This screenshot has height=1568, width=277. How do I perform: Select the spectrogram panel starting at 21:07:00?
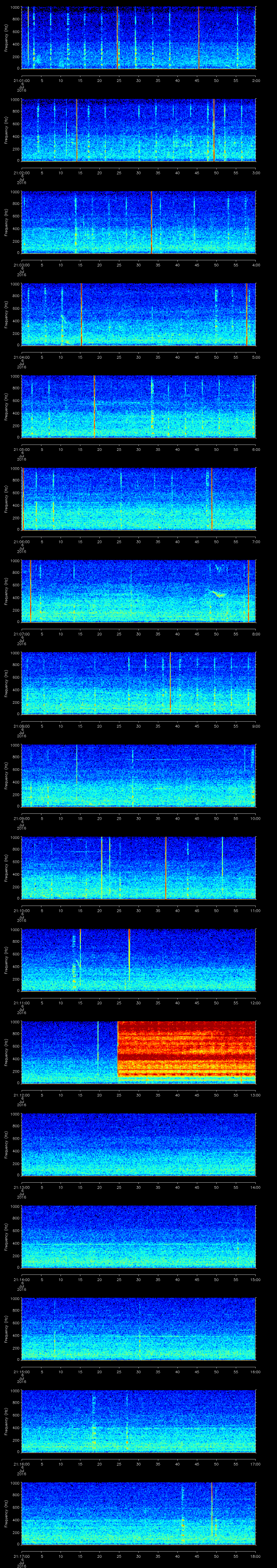(139, 591)
